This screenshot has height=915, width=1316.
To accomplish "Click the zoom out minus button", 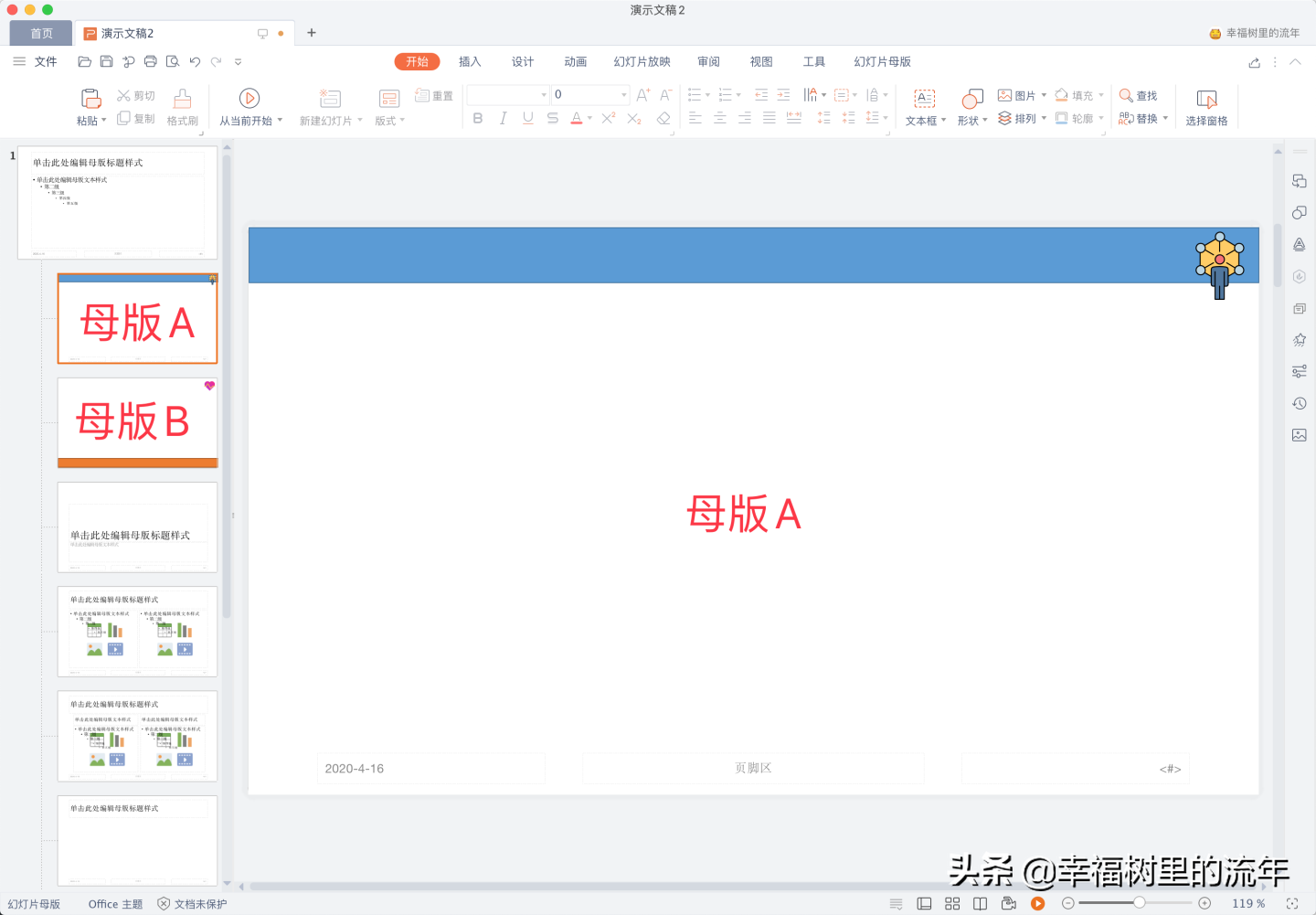I will click(1068, 903).
